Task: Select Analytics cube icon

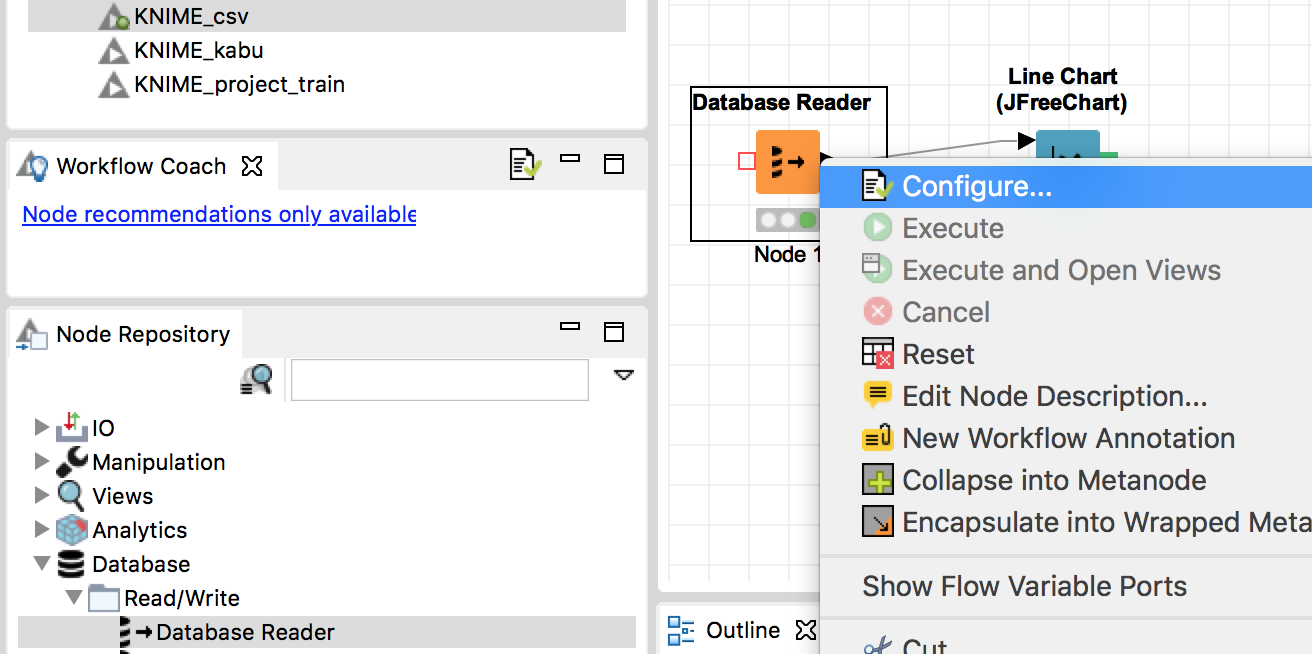Action: click(x=72, y=529)
